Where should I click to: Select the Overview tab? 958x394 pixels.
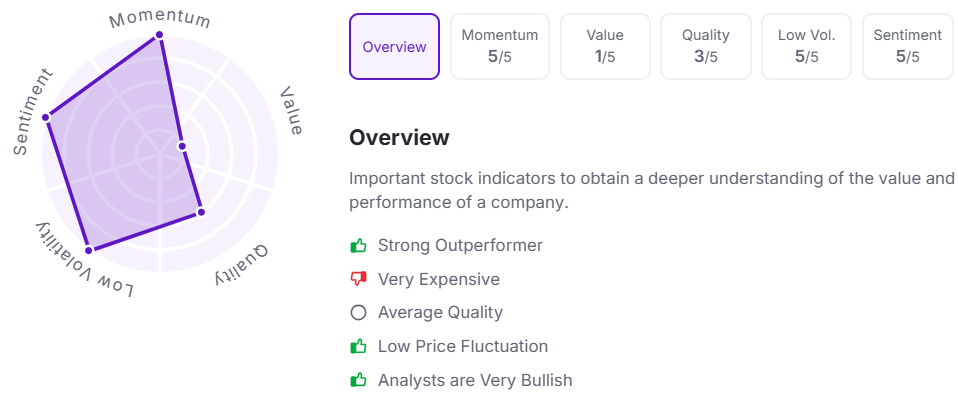click(394, 46)
